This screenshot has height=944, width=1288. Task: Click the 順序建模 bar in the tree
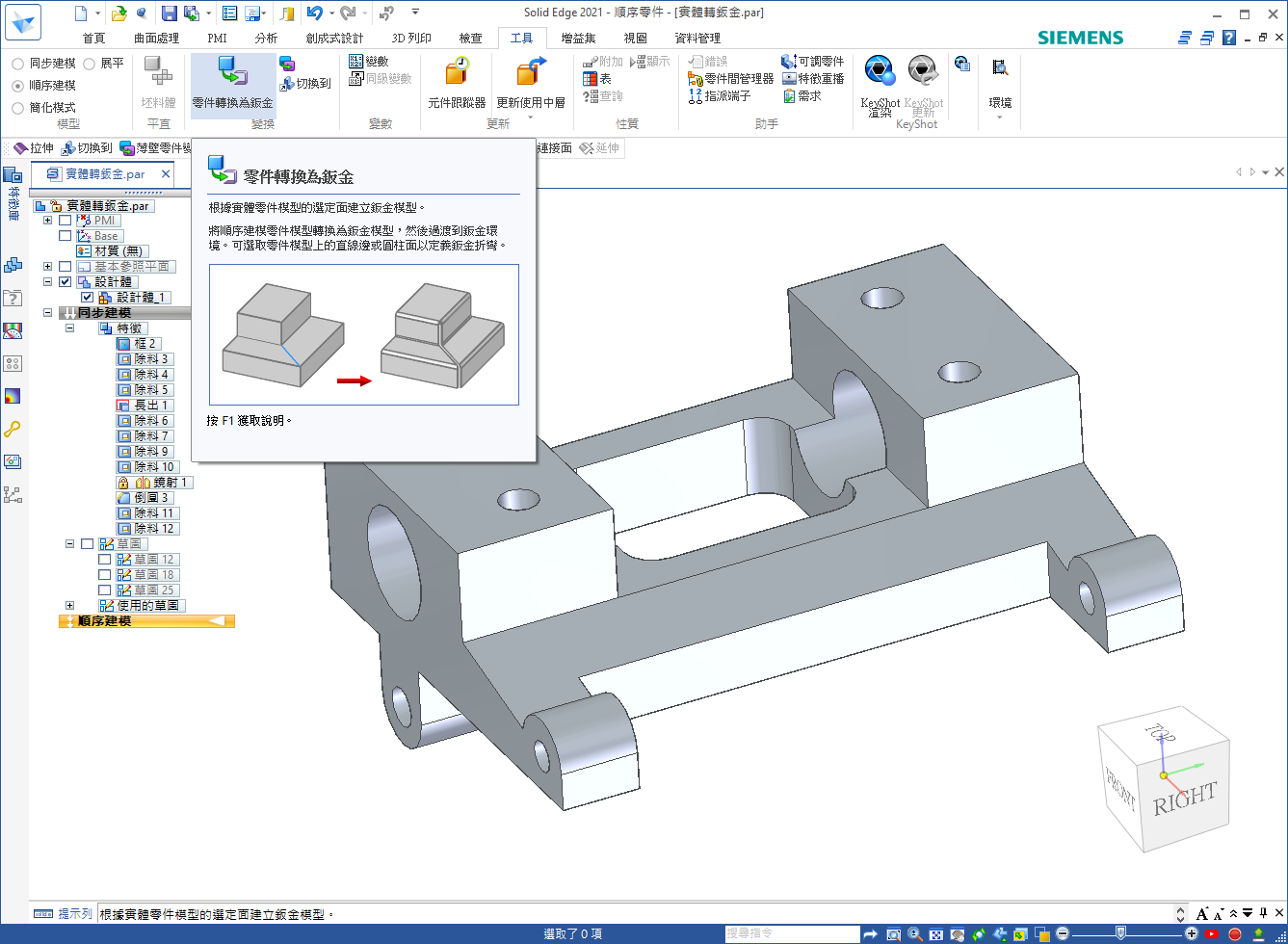pos(146,621)
